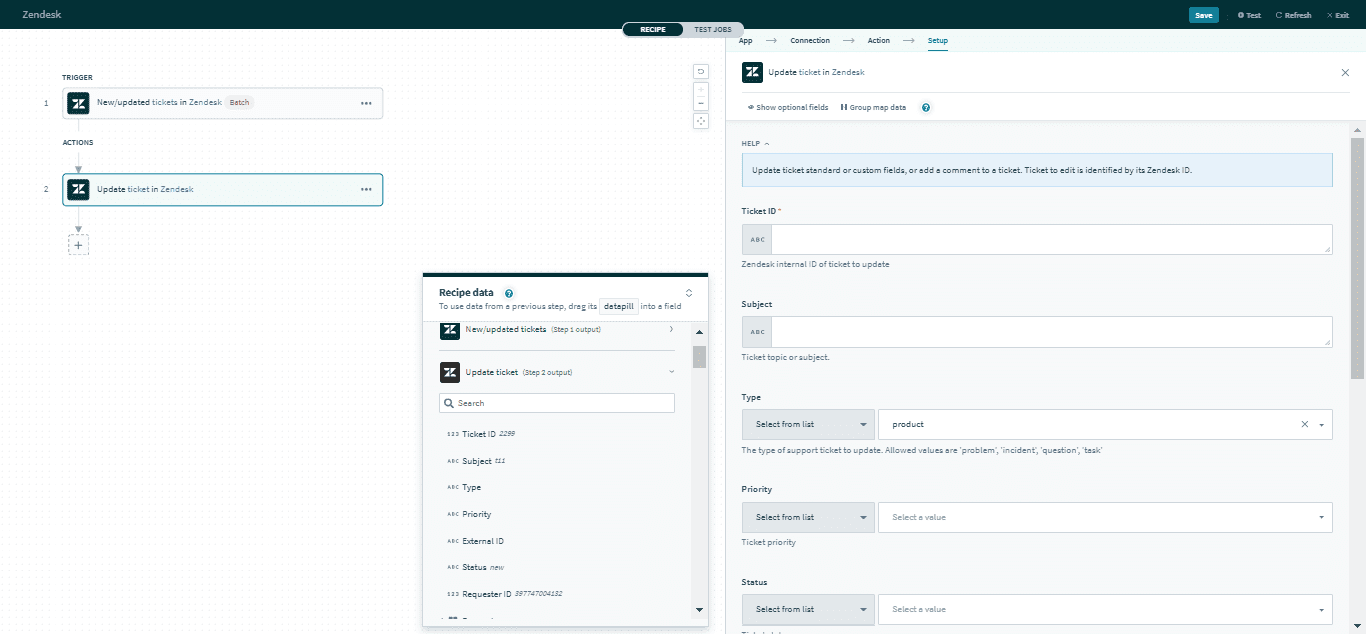Click the Recipe data help icon
1366x634 pixels.
pyautogui.click(x=509, y=293)
